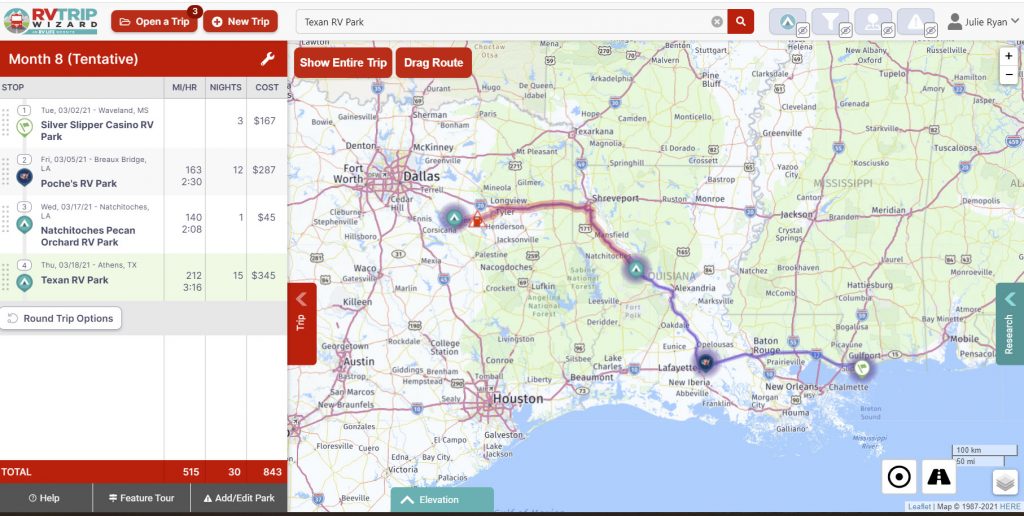The width and height of the screenshot is (1024, 516).
Task: Open Round Trip Options
Action: (60, 318)
